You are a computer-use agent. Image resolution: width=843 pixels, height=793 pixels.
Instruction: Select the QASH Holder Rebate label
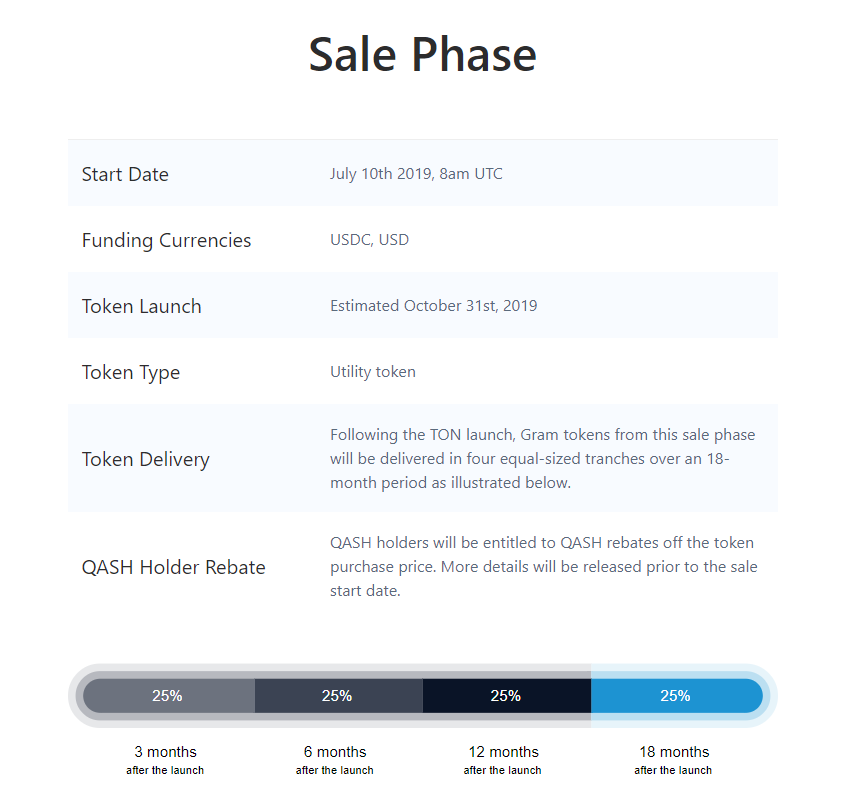click(174, 567)
